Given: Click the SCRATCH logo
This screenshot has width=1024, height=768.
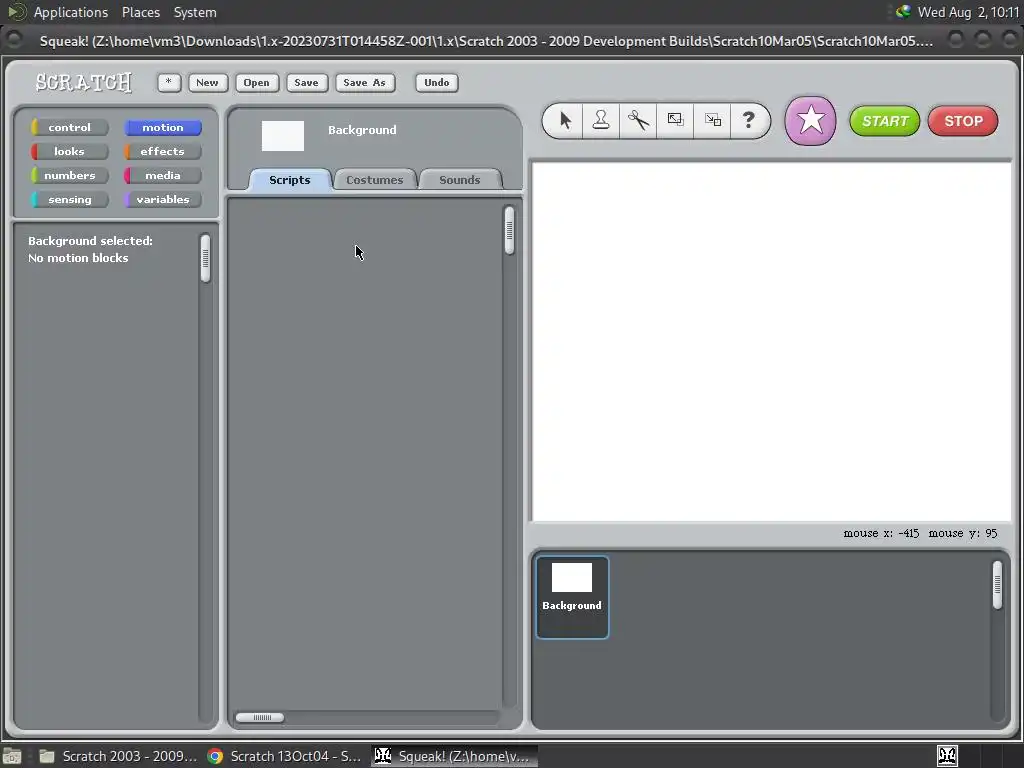Looking at the screenshot, I should click(x=84, y=82).
